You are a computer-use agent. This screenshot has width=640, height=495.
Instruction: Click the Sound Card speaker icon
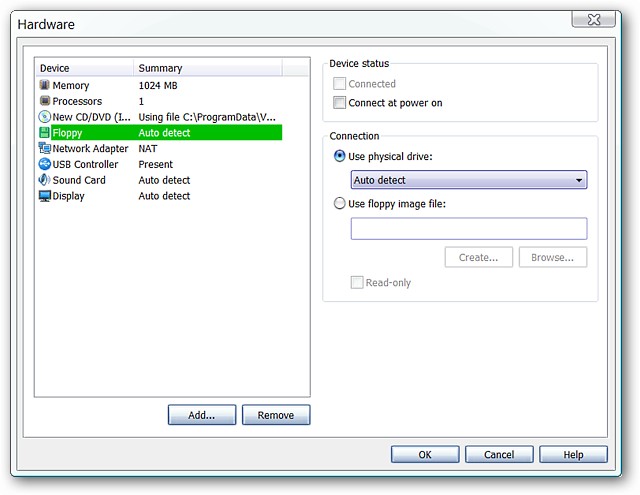click(44, 180)
